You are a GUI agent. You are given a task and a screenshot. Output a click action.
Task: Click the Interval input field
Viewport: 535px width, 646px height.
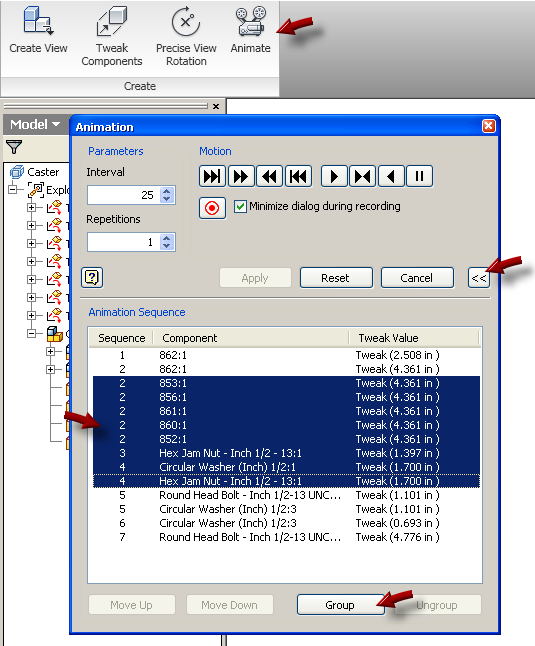pyautogui.click(x=124, y=195)
